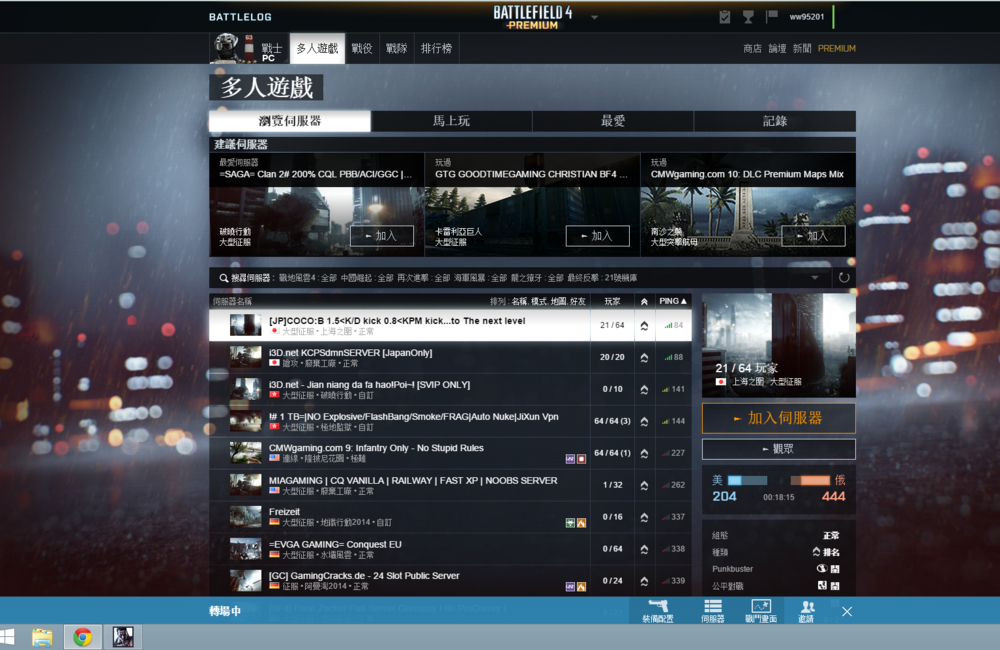
Task: Click the thumbnail of the Freizeit server
Action: pyautogui.click(x=246, y=517)
